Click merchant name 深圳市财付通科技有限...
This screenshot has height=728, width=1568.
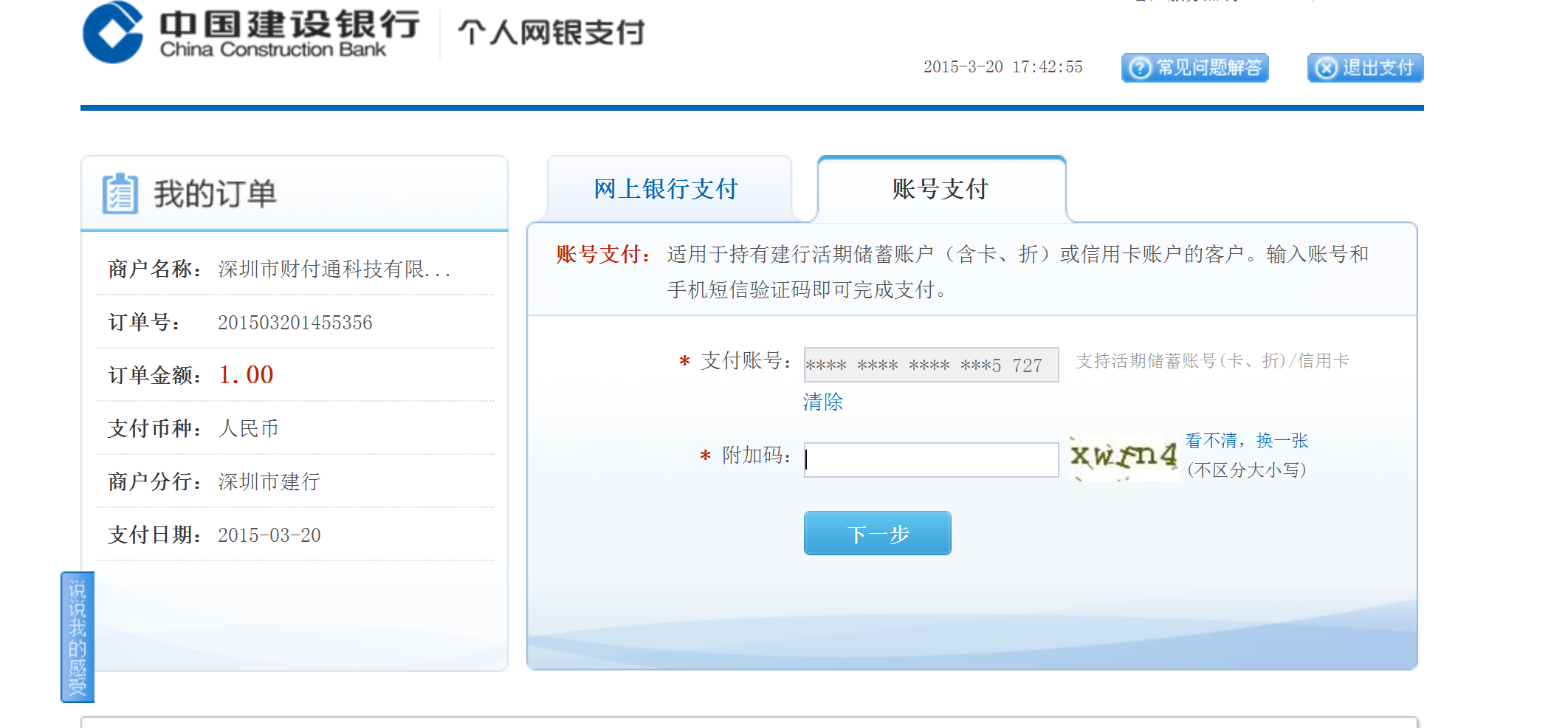[334, 269]
